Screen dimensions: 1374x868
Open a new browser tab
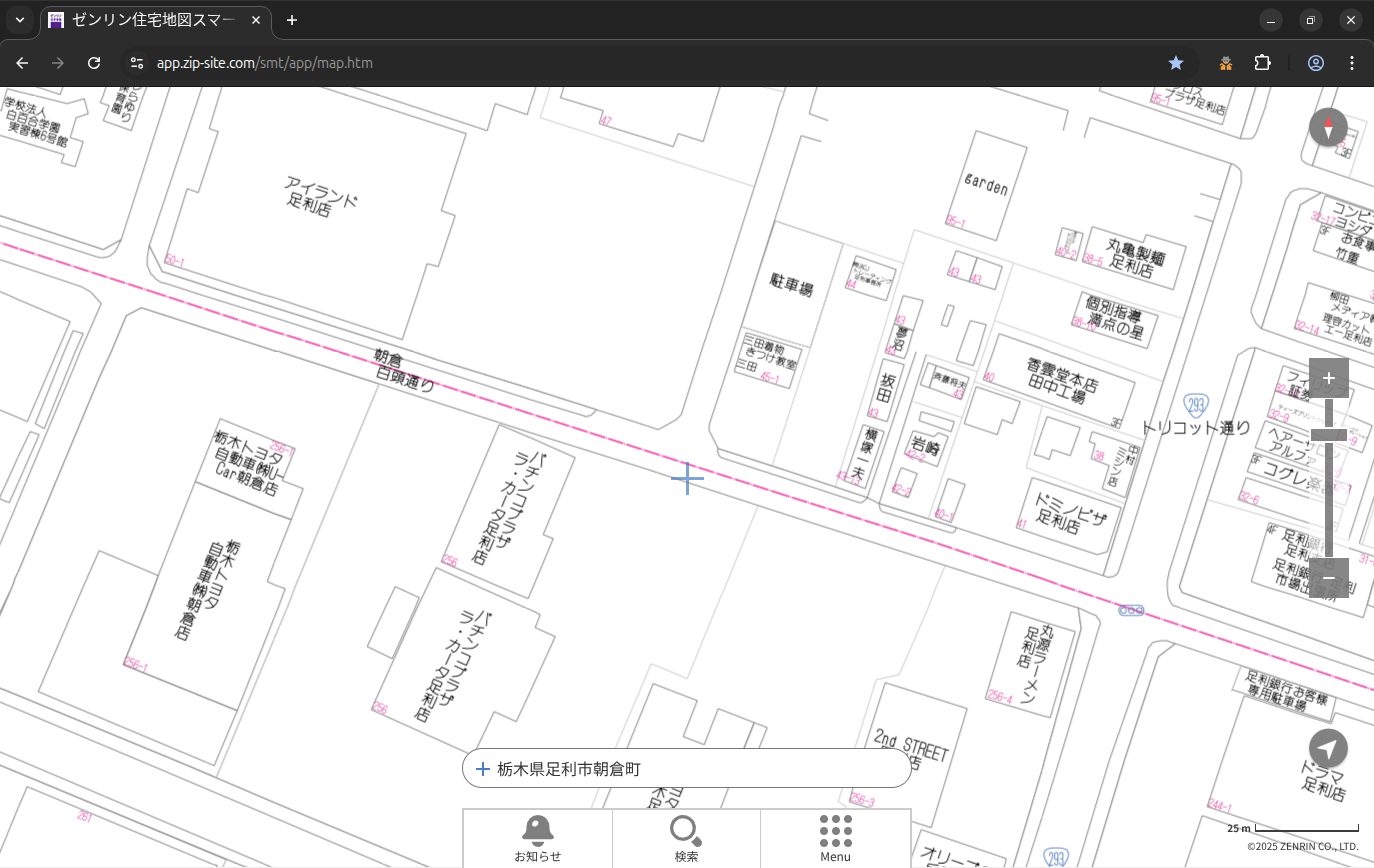pyautogui.click(x=292, y=20)
